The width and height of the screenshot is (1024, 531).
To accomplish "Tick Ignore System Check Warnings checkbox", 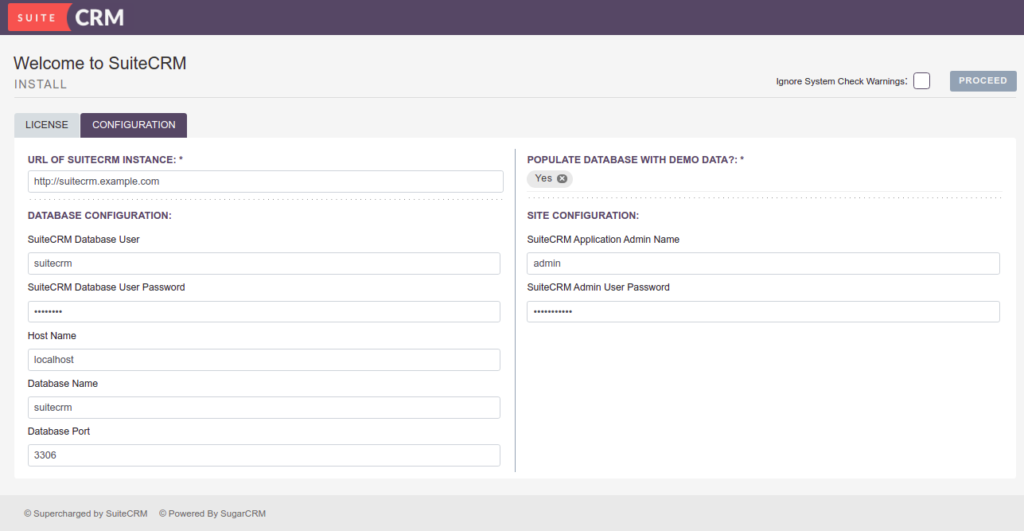I will pyautogui.click(x=921, y=81).
